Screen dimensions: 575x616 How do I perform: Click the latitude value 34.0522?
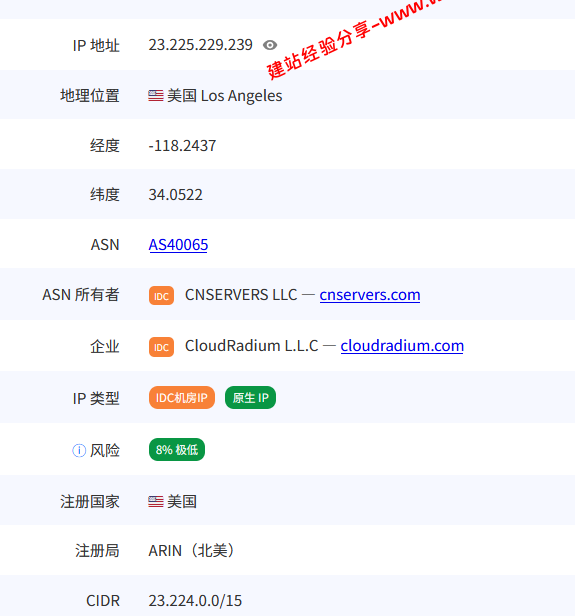click(x=176, y=195)
